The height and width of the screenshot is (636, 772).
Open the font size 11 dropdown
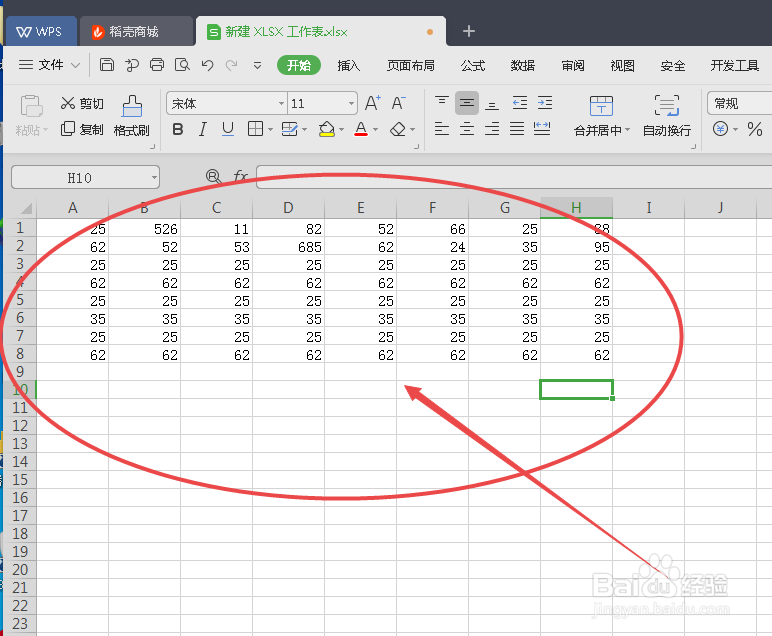pyautogui.click(x=351, y=103)
